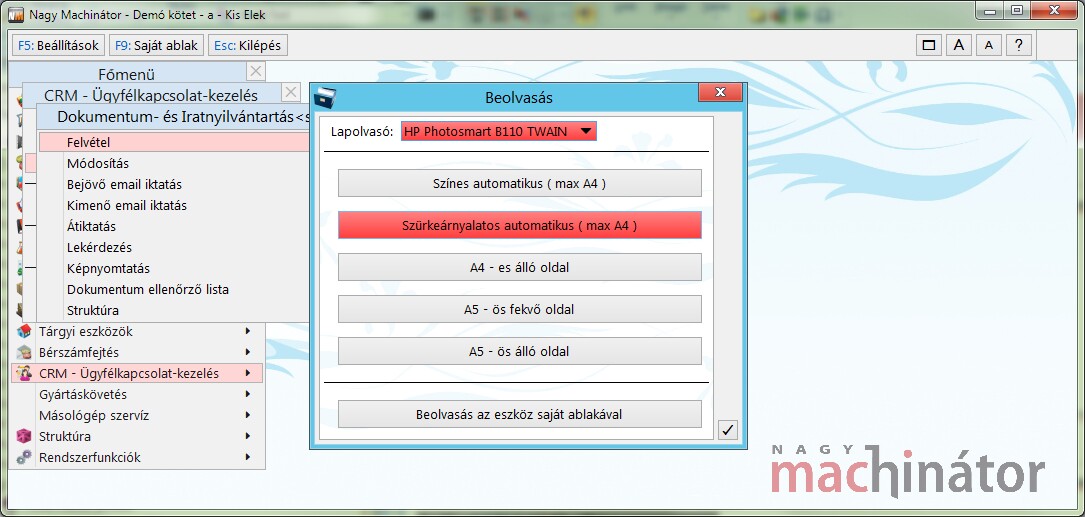Open Rendszerfunkciók menu item
The image size is (1085, 517).
tap(137, 457)
